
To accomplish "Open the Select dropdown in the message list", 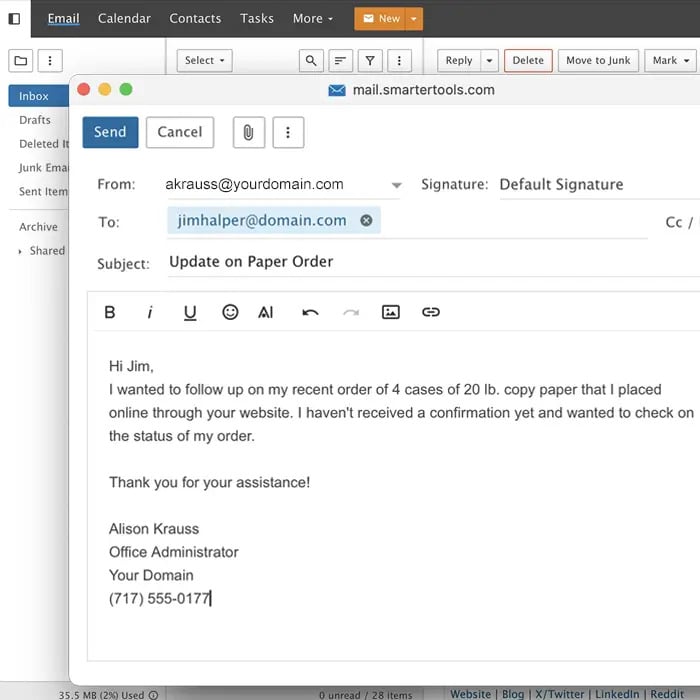I will (205, 61).
